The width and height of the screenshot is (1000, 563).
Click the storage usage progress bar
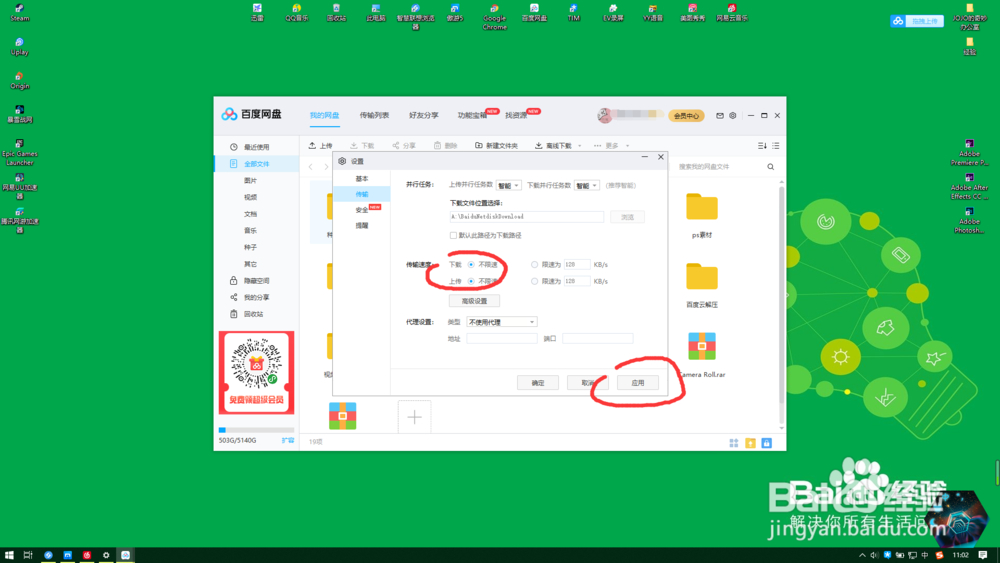click(256, 430)
